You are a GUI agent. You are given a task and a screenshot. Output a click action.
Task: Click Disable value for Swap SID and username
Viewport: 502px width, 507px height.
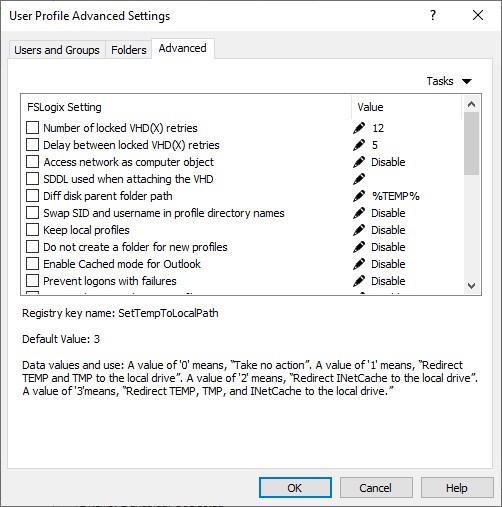[x=388, y=213]
